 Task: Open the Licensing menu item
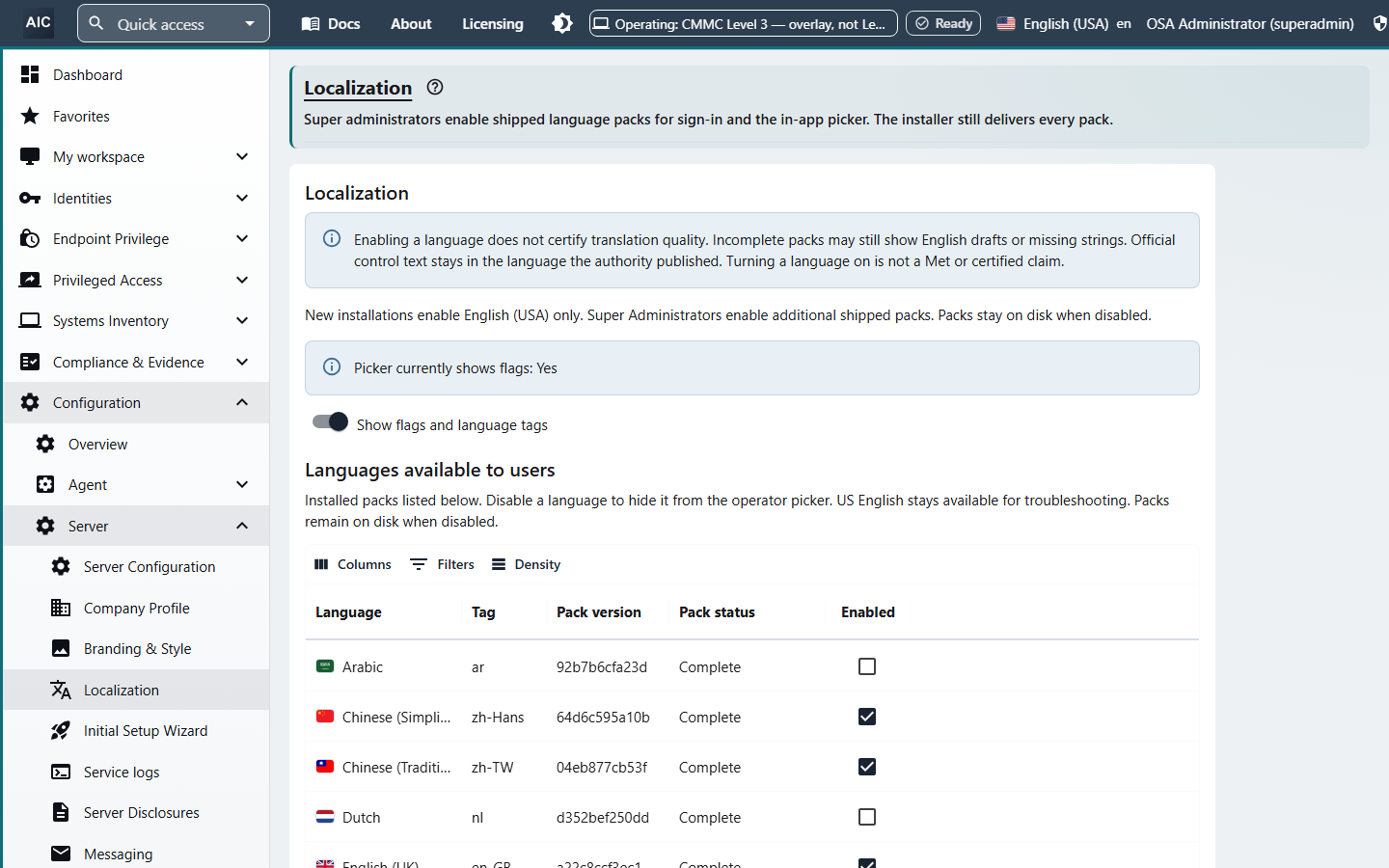click(x=493, y=23)
